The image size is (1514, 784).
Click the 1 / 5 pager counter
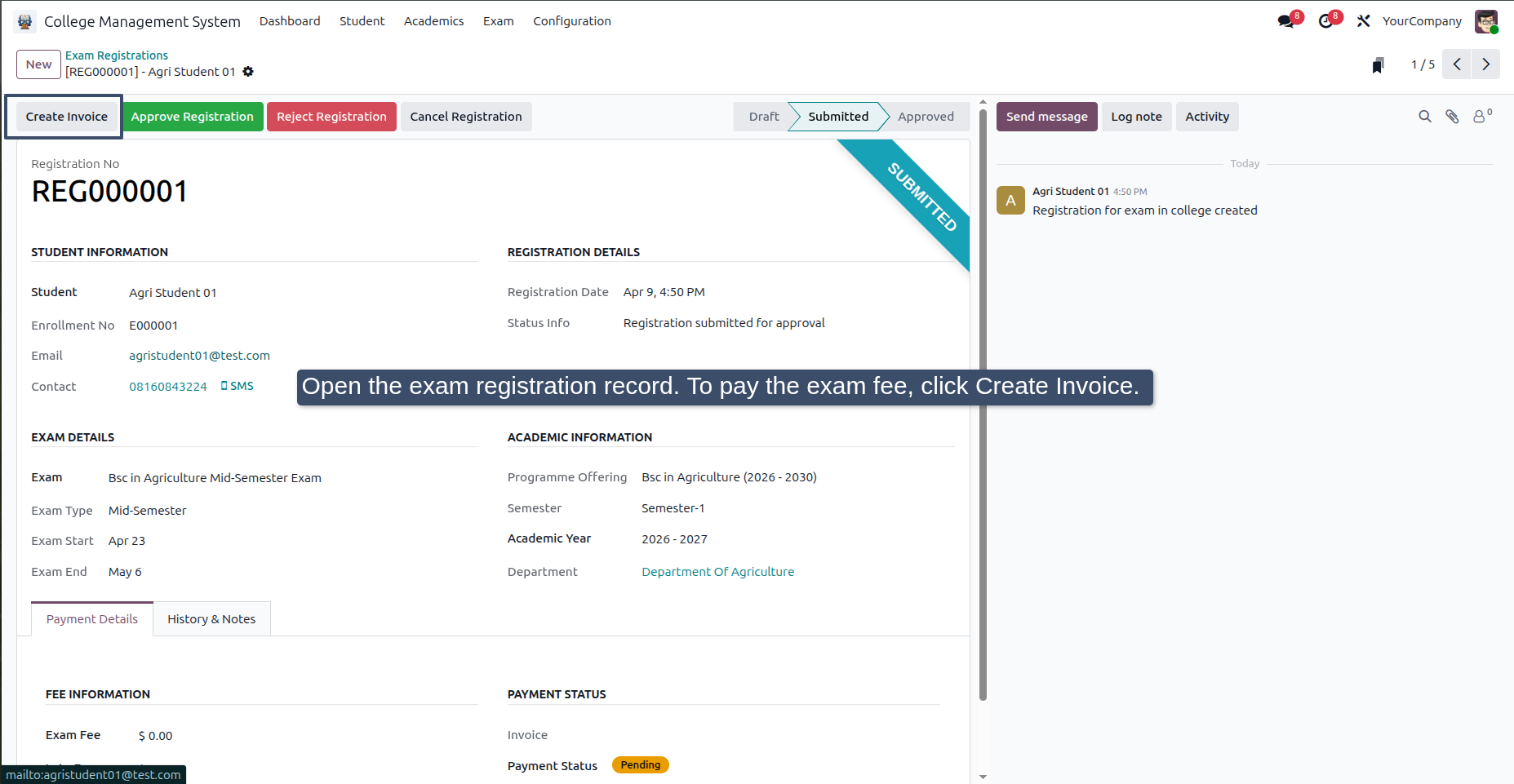1423,64
